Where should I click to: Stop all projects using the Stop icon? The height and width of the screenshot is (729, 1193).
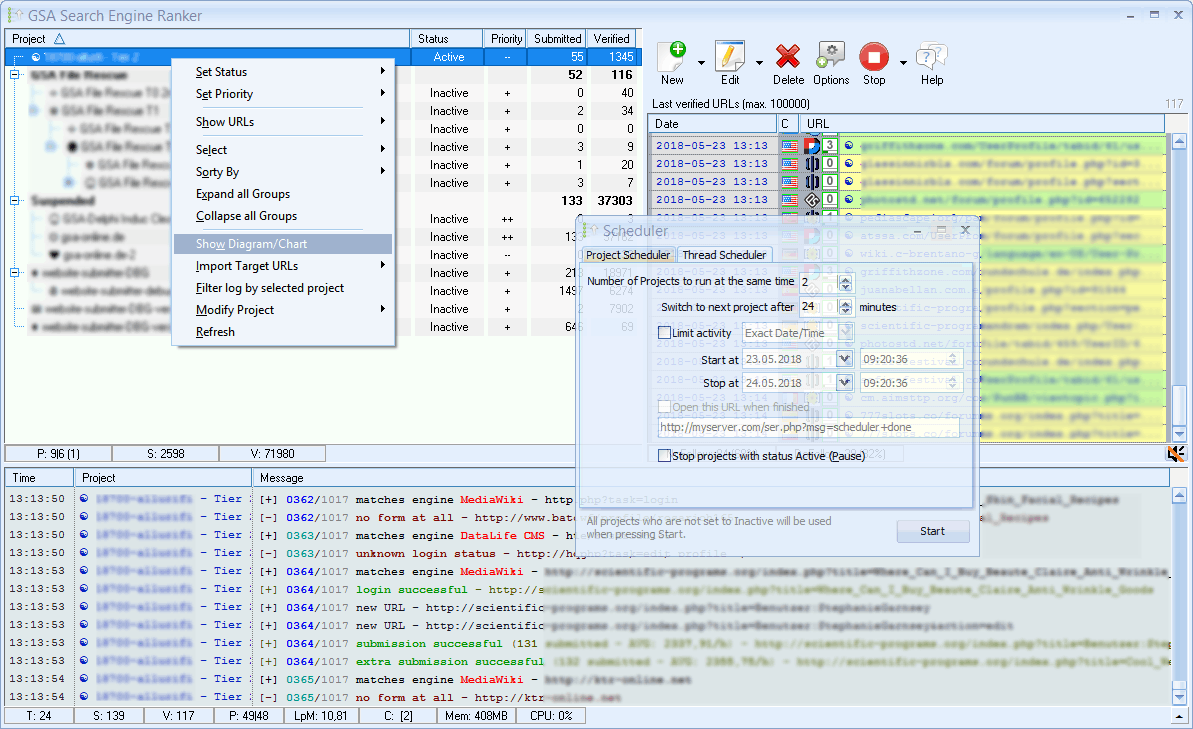click(873, 56)
